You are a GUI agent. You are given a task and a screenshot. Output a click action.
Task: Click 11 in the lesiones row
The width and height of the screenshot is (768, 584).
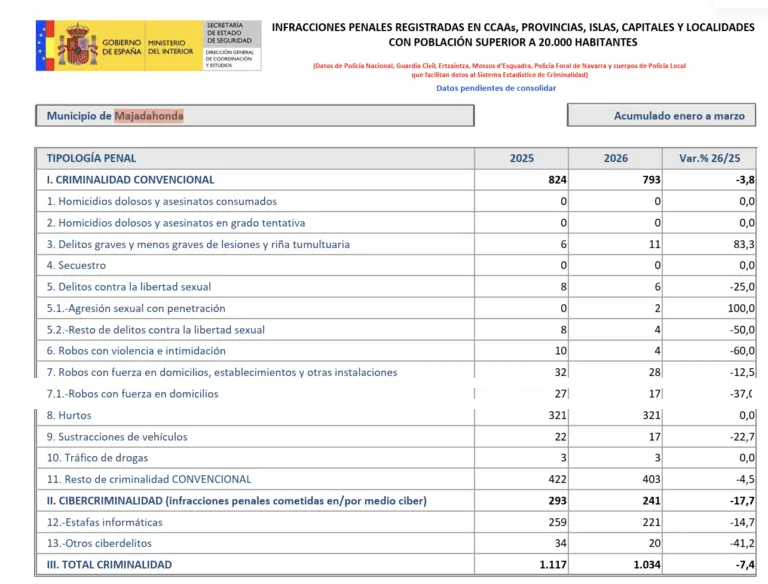655,244
